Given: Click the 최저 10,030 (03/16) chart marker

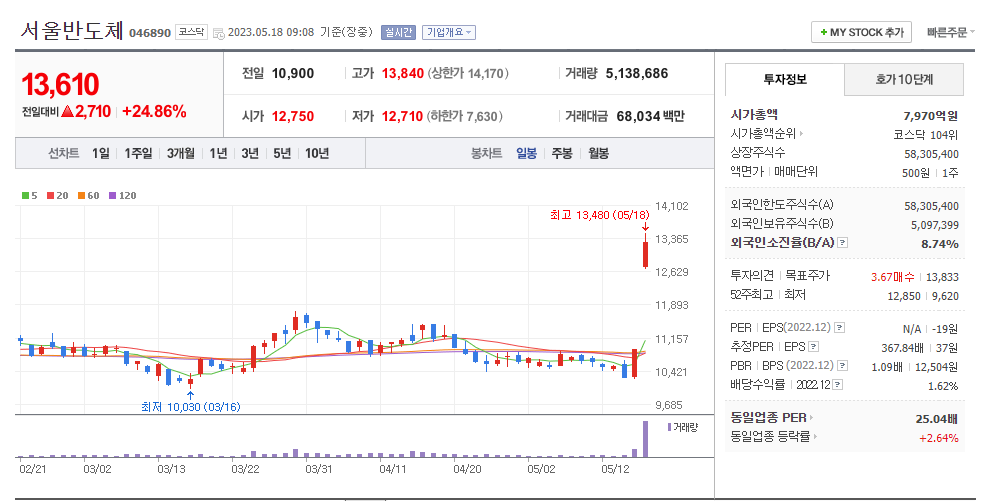Looking at the screenshot, I should 191,407.
